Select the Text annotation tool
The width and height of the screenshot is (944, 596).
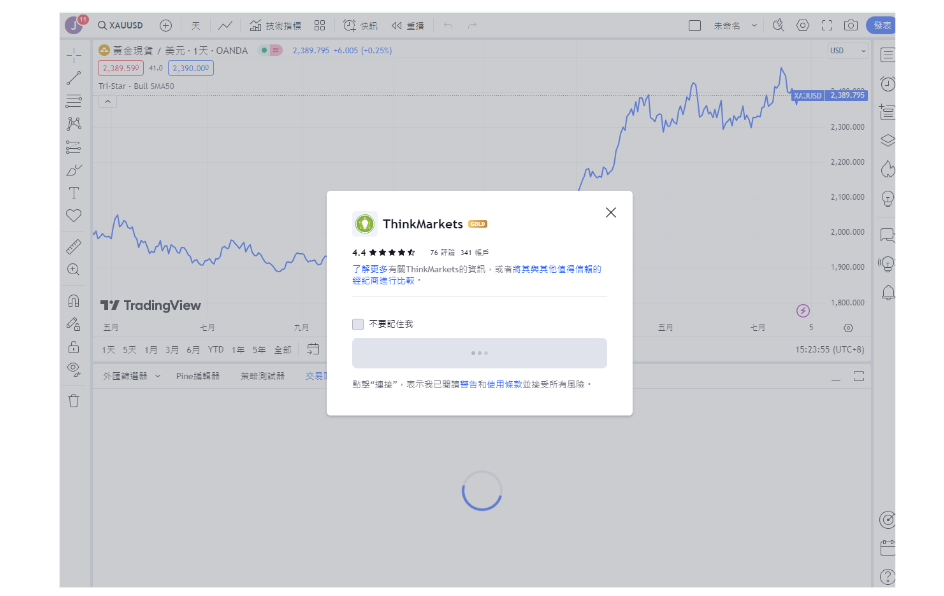74,193
